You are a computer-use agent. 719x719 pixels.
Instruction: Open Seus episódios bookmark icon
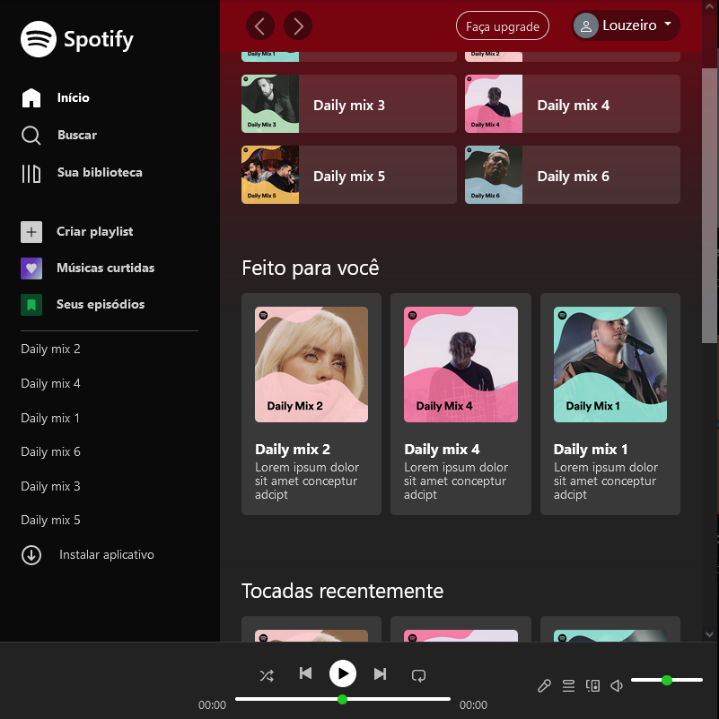[x=31, y=305]
